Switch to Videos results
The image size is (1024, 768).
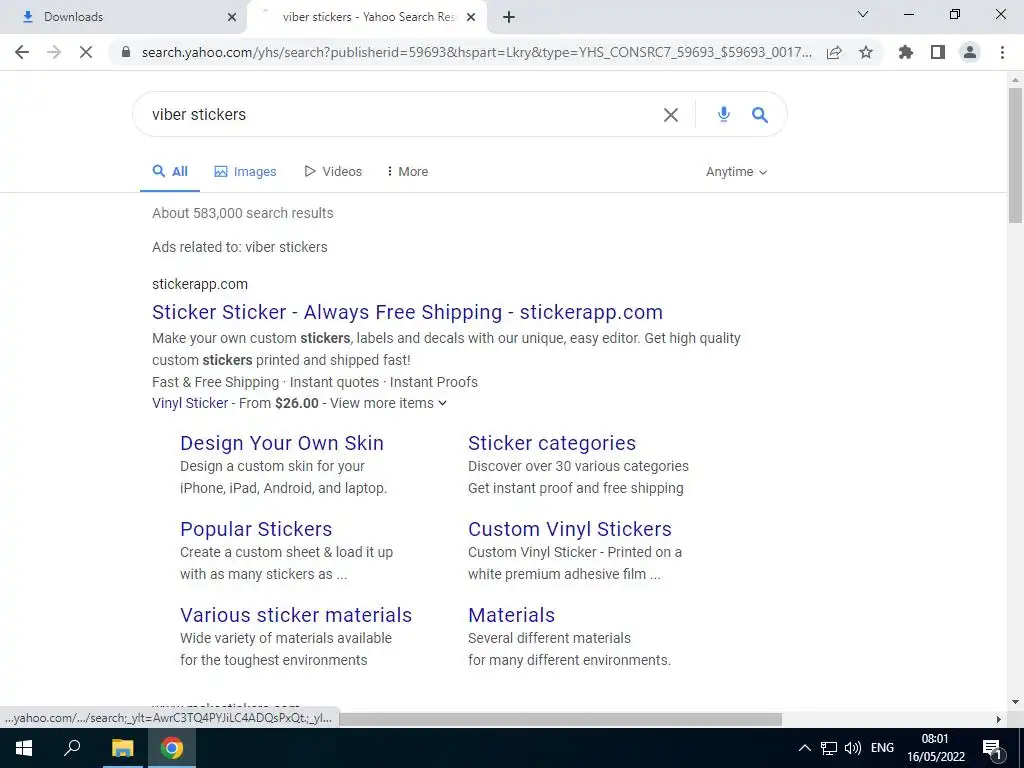pos(333,172)
